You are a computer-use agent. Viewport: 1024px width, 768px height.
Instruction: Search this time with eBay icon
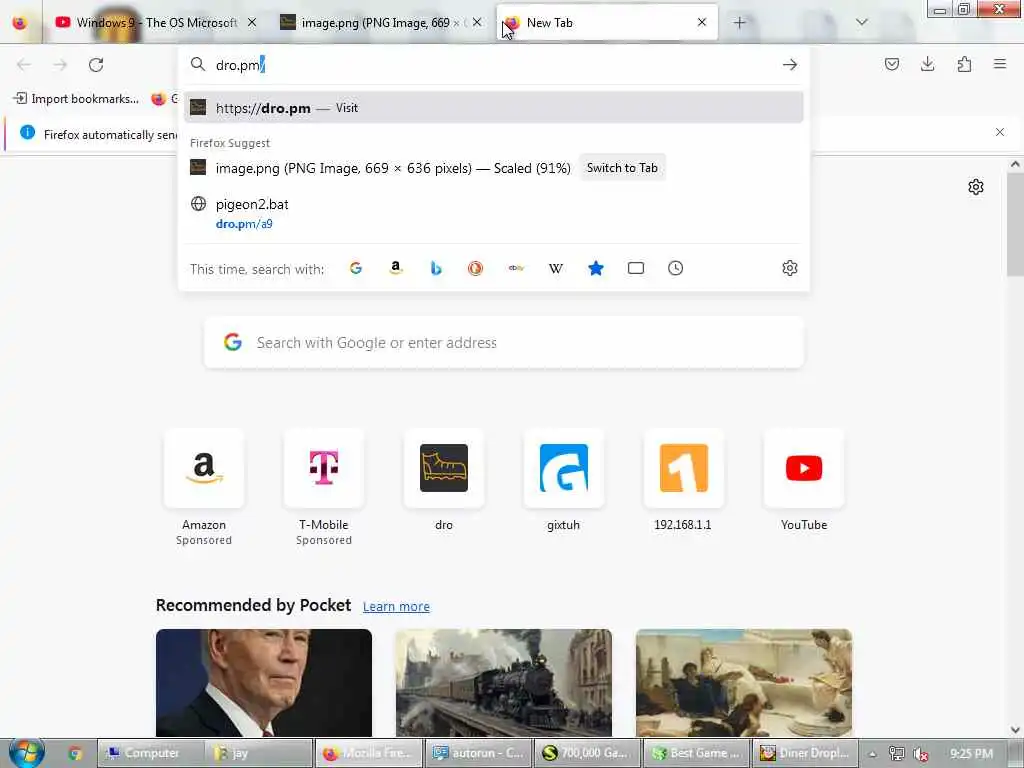coord(516,268)
